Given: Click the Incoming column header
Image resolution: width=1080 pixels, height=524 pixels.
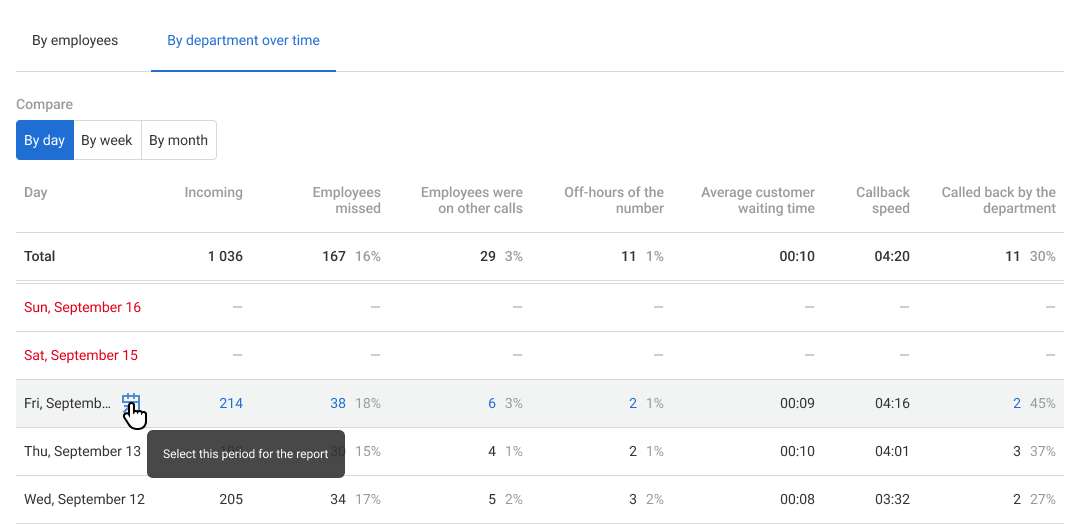Looking at the screenshot, I should [213, 193].
